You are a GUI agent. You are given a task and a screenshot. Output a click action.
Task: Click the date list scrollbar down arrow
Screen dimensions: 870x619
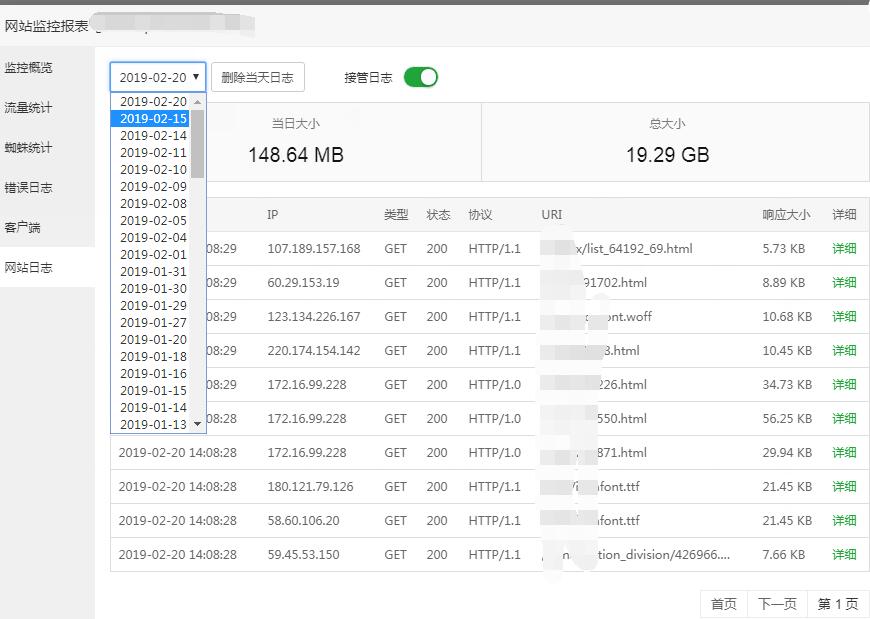point(198,424)
